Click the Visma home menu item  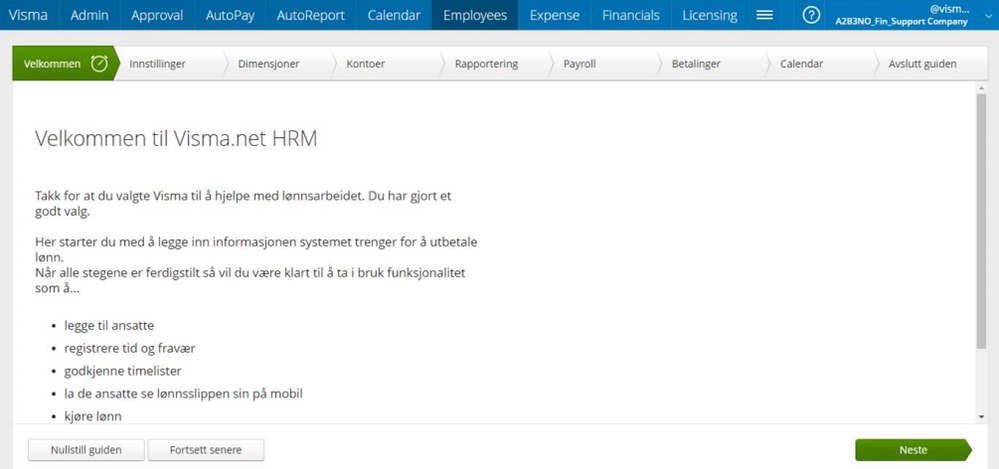[29, 15]
